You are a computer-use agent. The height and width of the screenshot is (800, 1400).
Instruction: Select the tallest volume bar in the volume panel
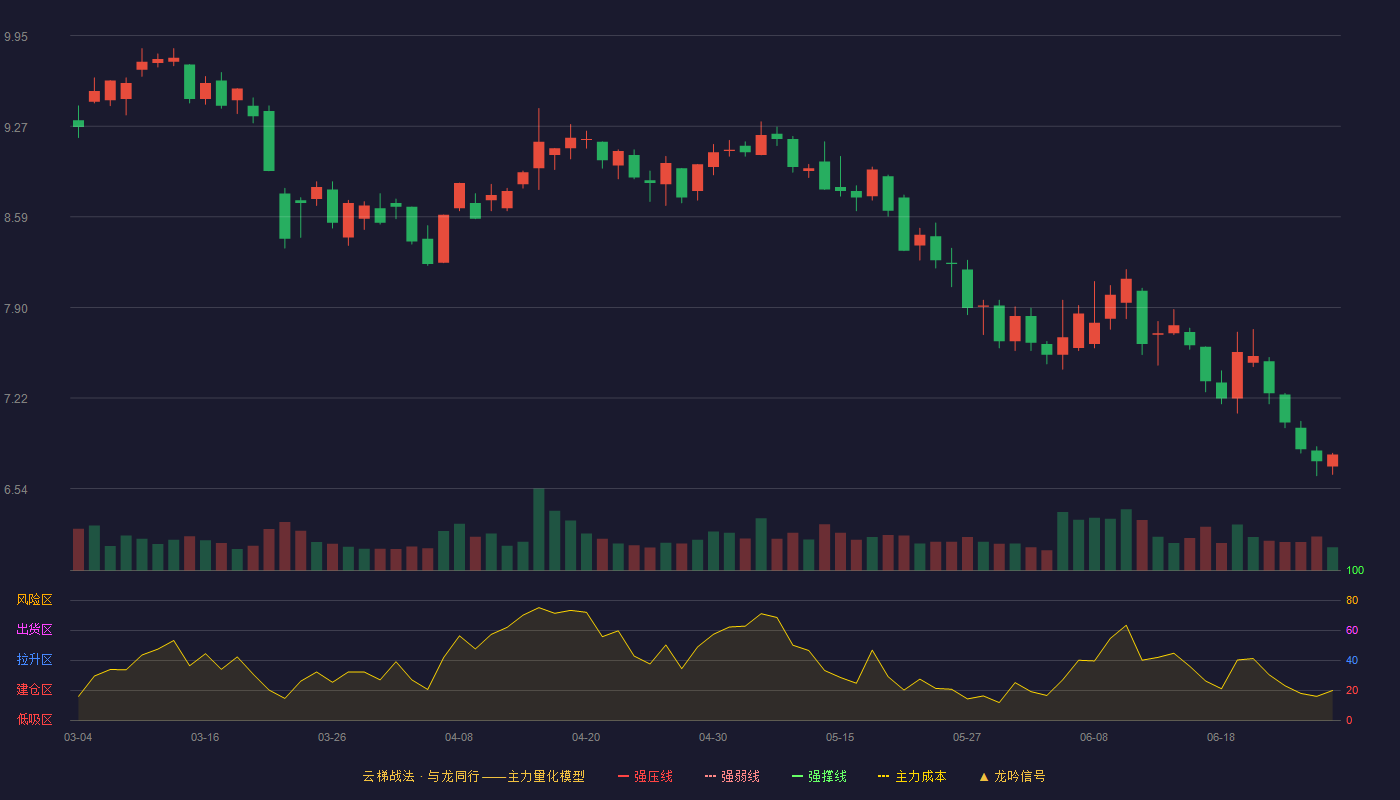tap(539, 529)
